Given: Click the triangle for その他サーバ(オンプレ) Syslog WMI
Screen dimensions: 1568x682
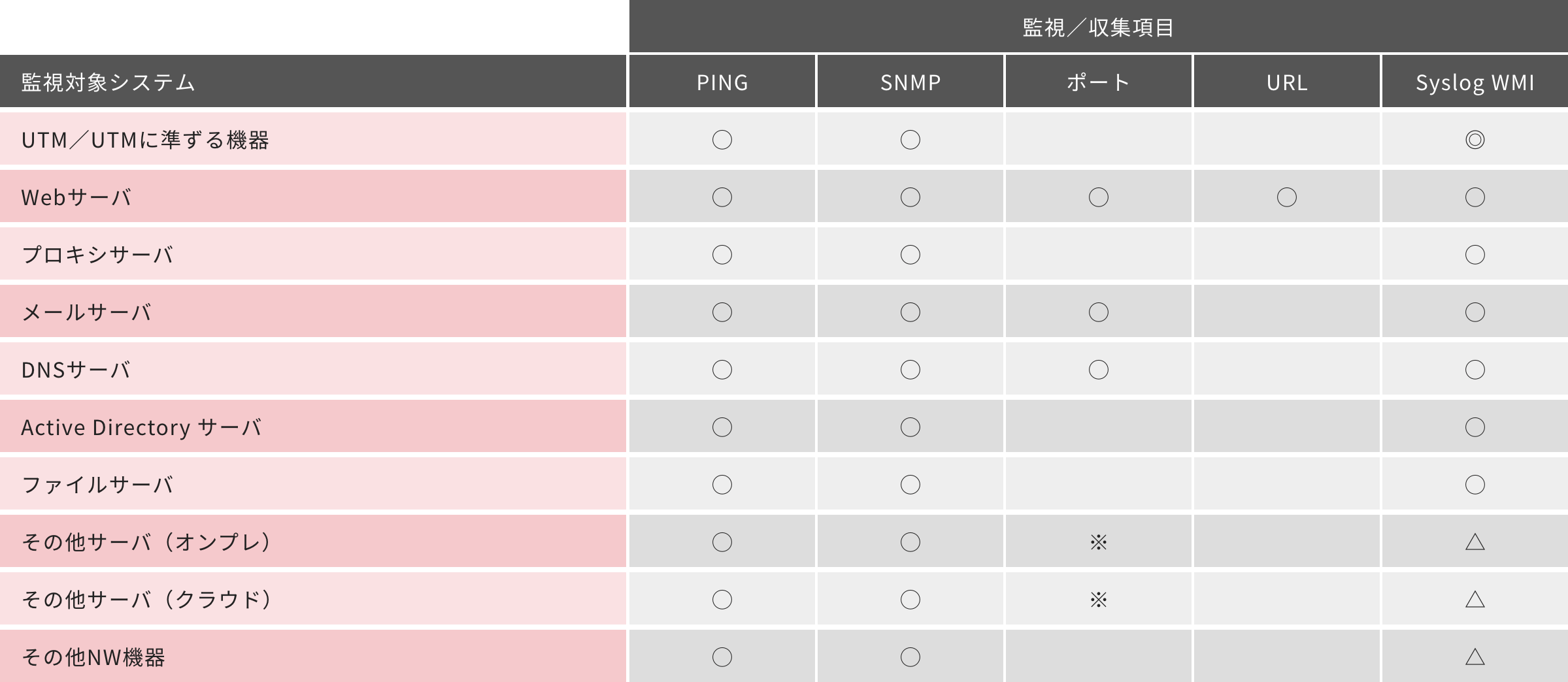Looking at the screenshot, I should pyautogui.click(x=1475, y=542).
